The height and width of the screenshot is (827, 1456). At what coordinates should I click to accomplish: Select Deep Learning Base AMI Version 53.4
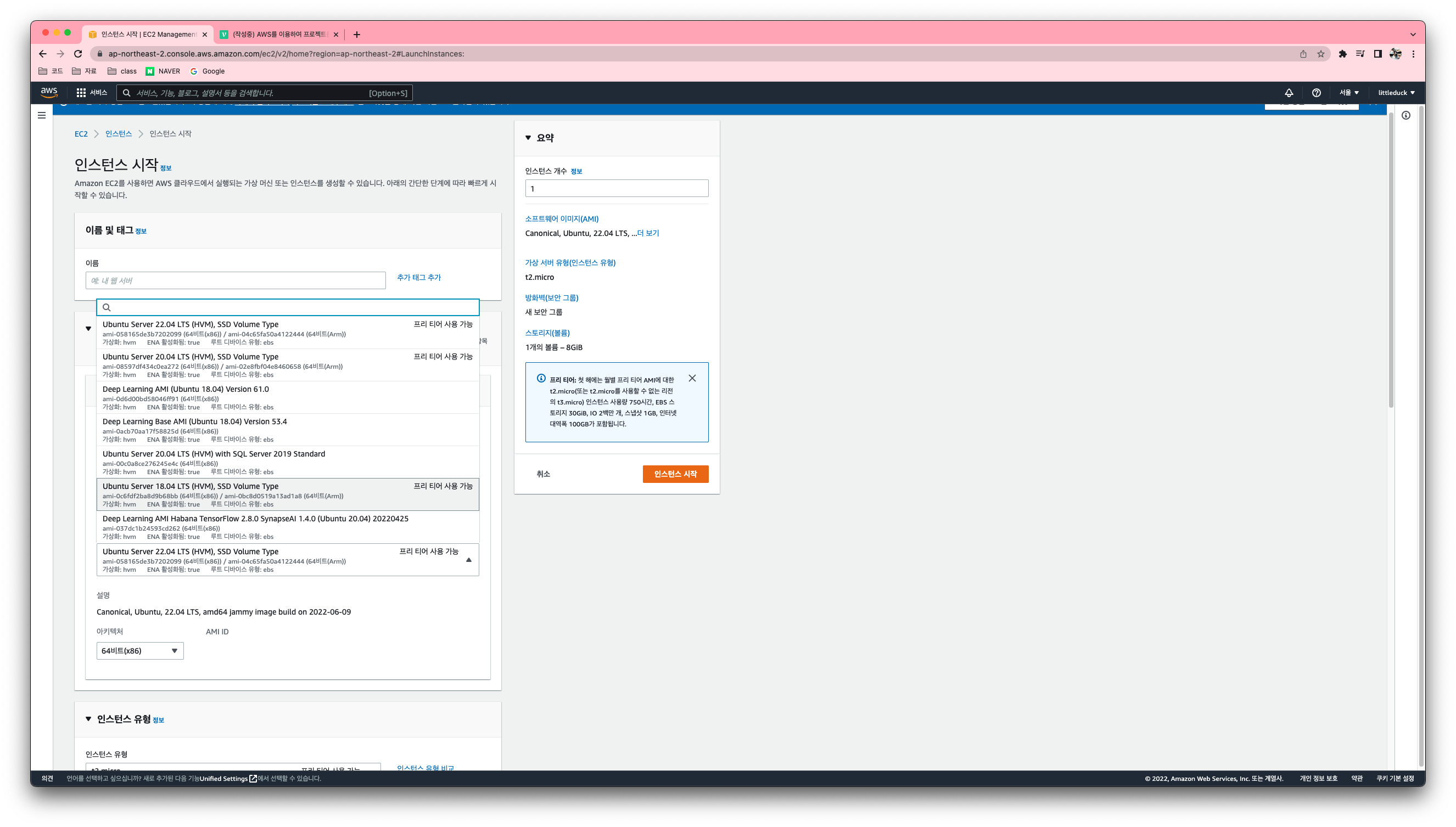point(288,430)
